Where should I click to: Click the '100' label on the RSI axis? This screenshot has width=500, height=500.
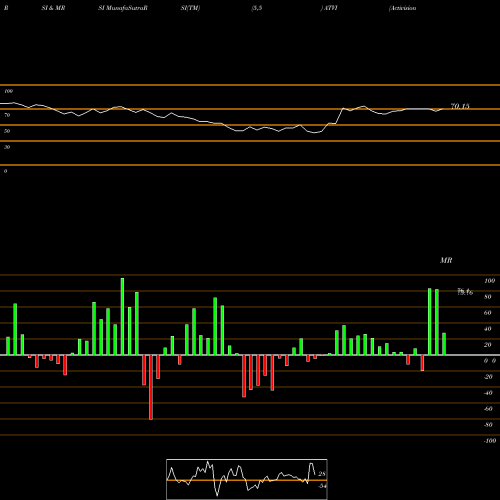(8, 91)
